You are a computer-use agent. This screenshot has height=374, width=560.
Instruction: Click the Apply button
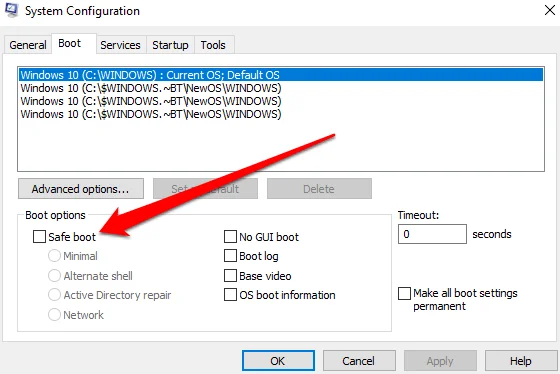tap(440, 361)
